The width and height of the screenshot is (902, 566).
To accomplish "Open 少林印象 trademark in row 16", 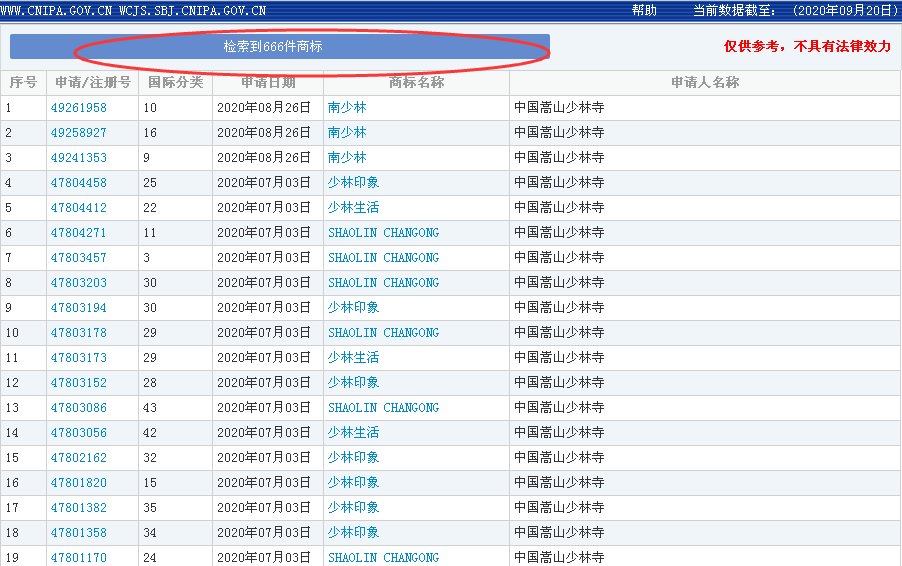I will [x=353, y=483].
